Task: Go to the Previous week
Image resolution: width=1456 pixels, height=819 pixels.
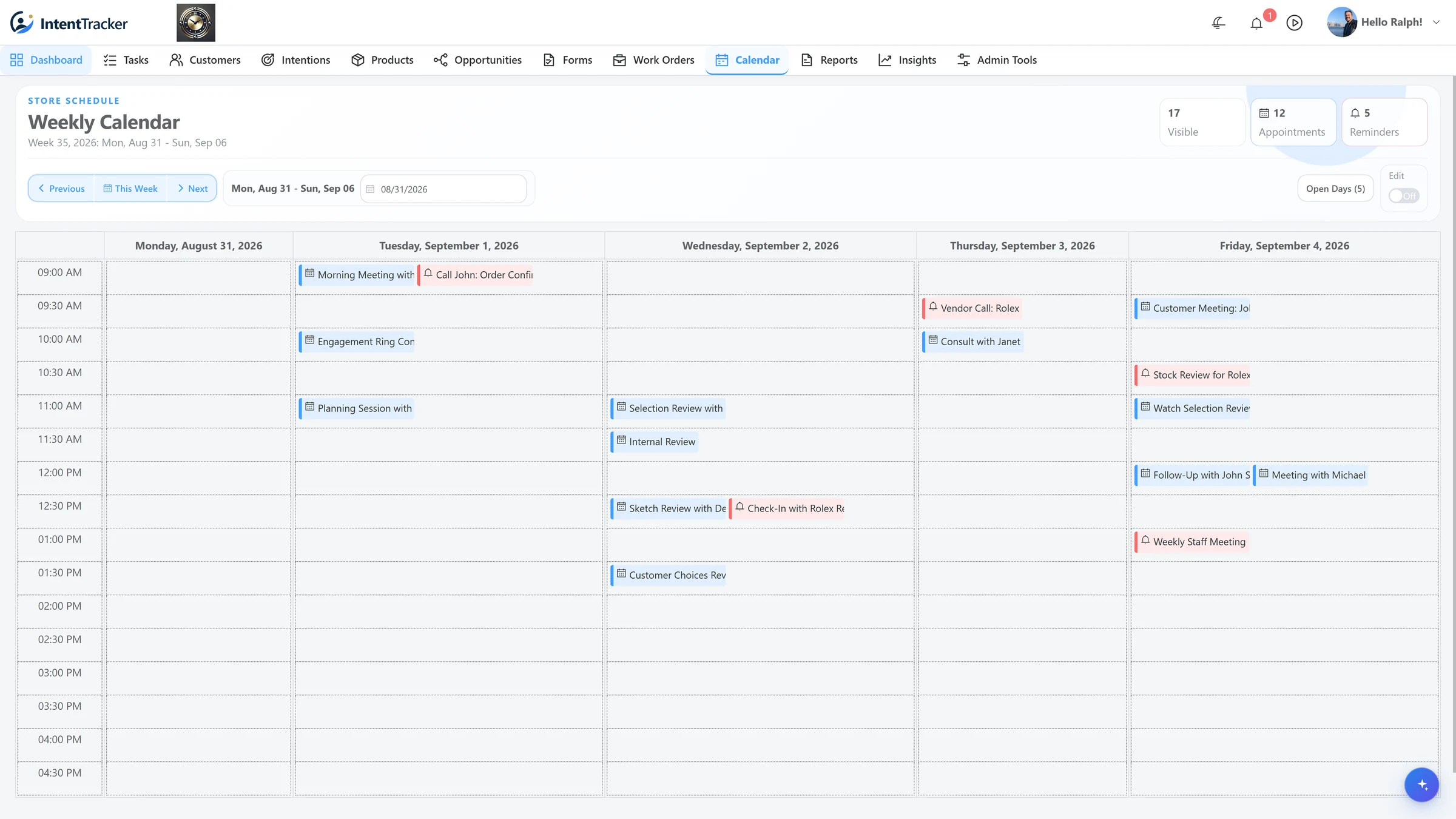Action: point(61,189)
